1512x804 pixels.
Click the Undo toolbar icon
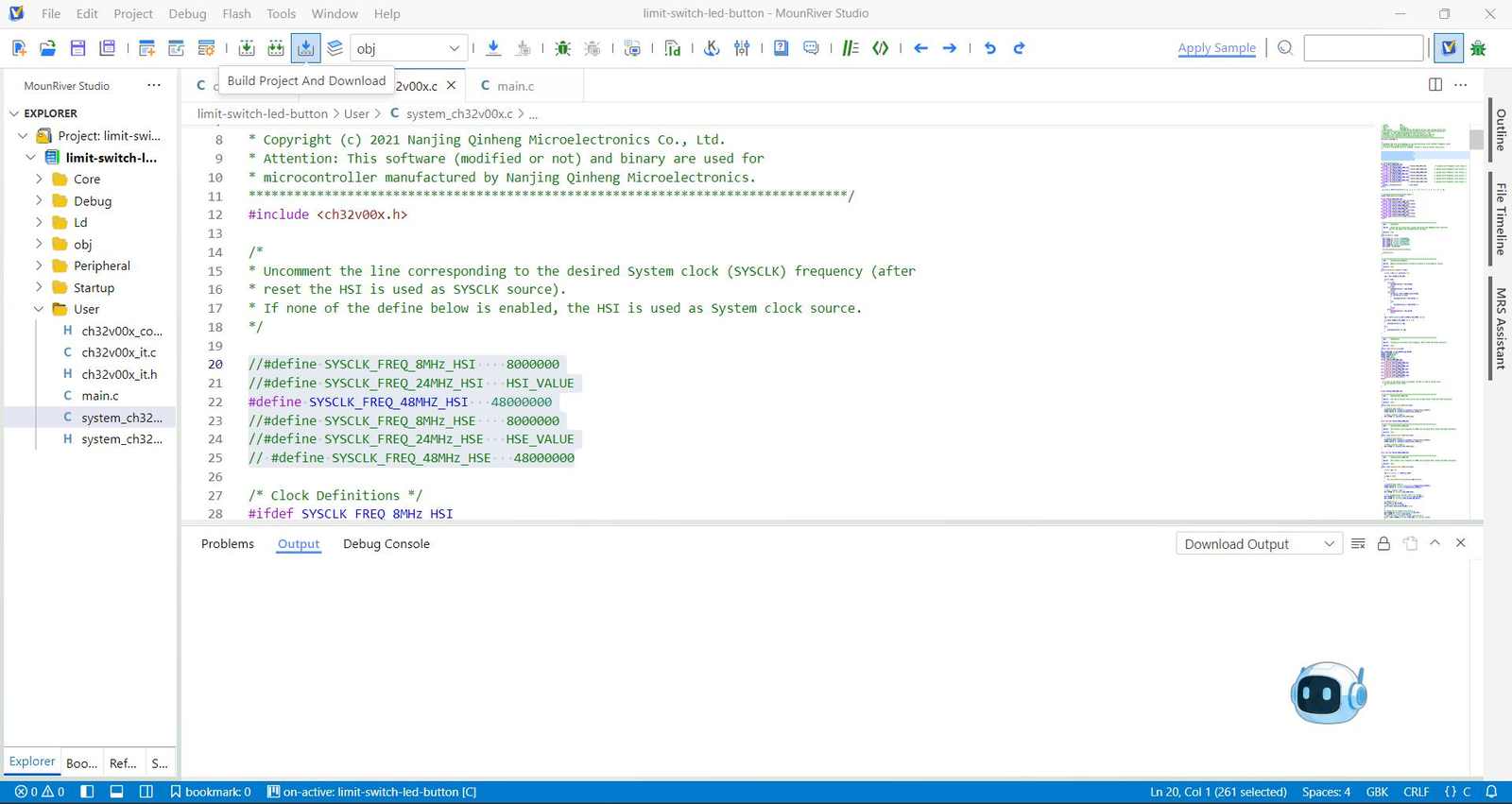point(989,48)
